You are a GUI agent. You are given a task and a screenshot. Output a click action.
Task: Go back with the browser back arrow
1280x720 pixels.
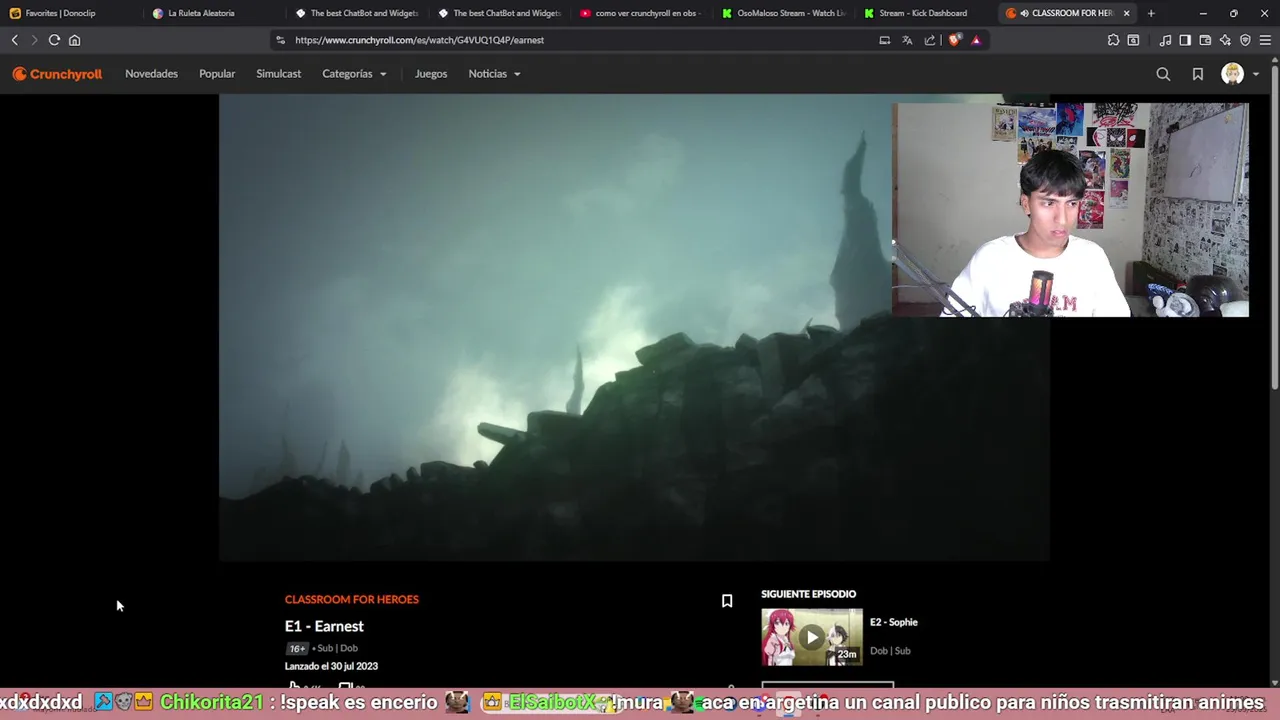click(x=15, y=40)
